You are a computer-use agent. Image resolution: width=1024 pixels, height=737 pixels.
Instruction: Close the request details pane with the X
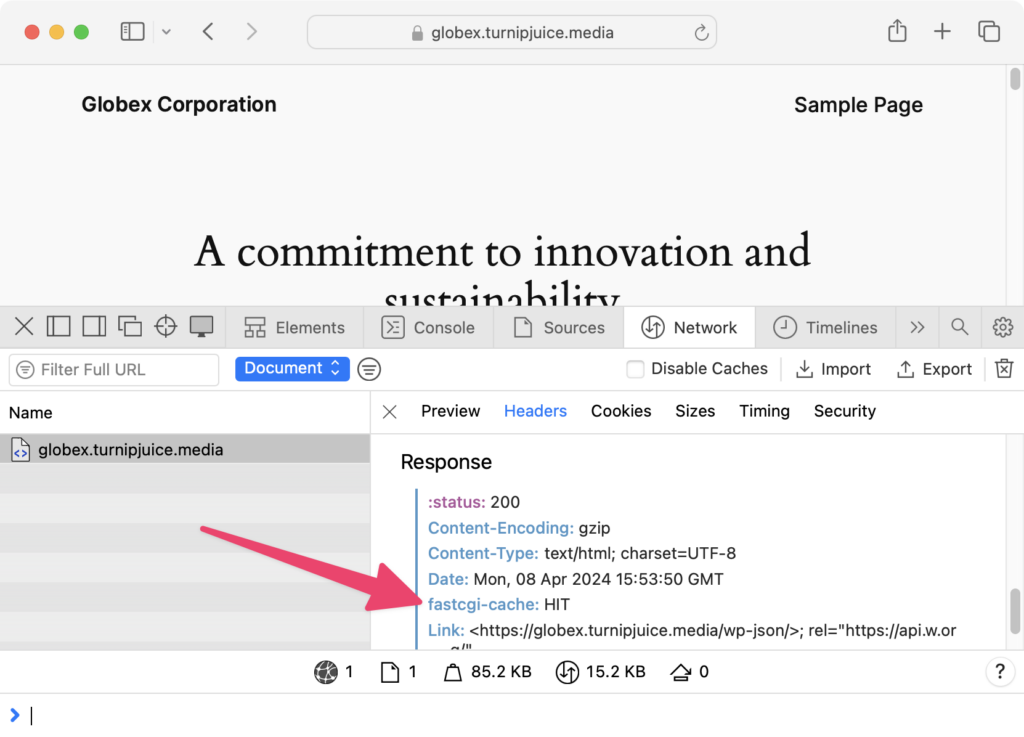(389, 411)
